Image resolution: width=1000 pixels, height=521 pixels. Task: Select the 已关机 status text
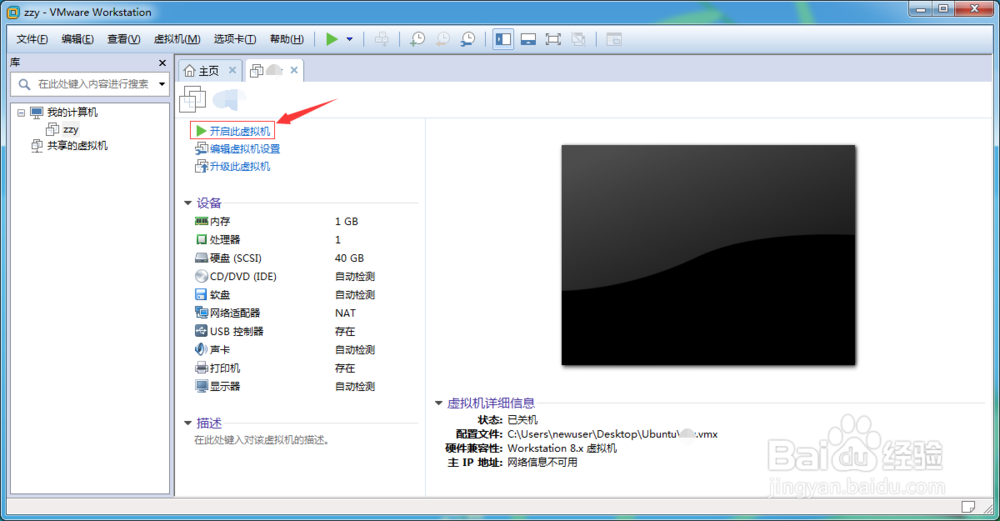(522, 420)
